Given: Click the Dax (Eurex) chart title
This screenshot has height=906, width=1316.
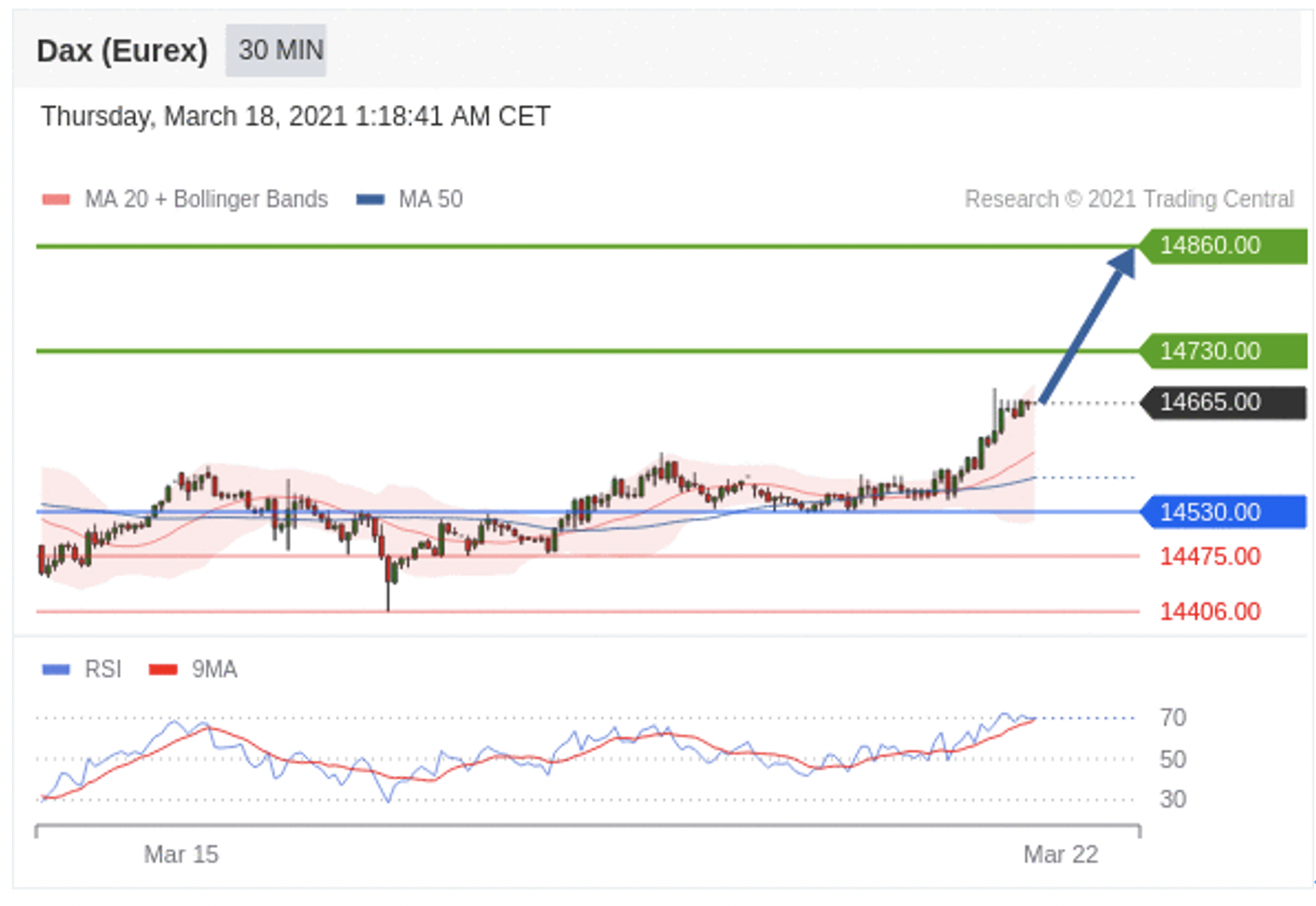Looking at the screenshot, I should click(x=122, y=51).
